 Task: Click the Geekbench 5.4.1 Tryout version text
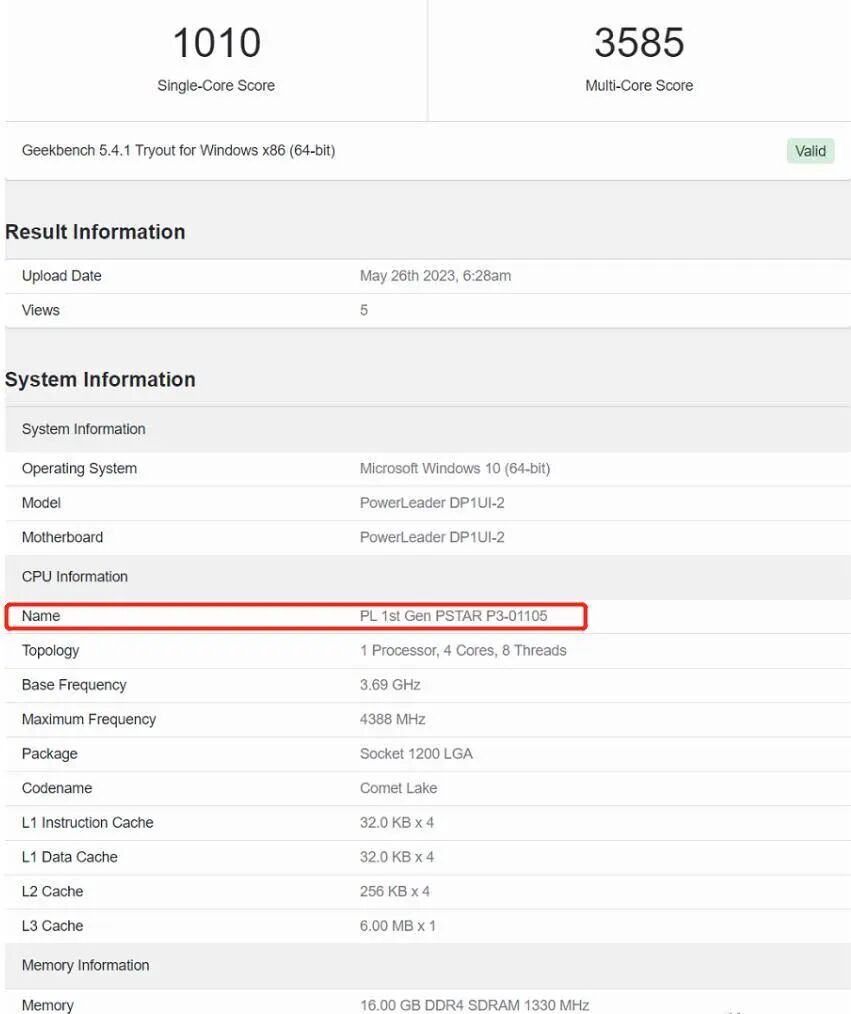pyautogui.click(x=178, y=151)
